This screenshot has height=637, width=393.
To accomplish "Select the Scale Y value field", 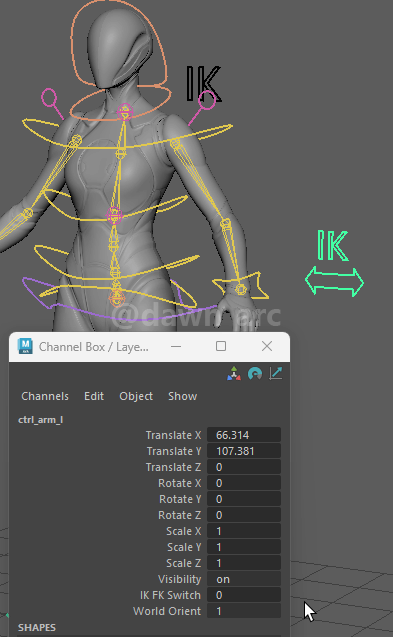I will click(244, 547).
